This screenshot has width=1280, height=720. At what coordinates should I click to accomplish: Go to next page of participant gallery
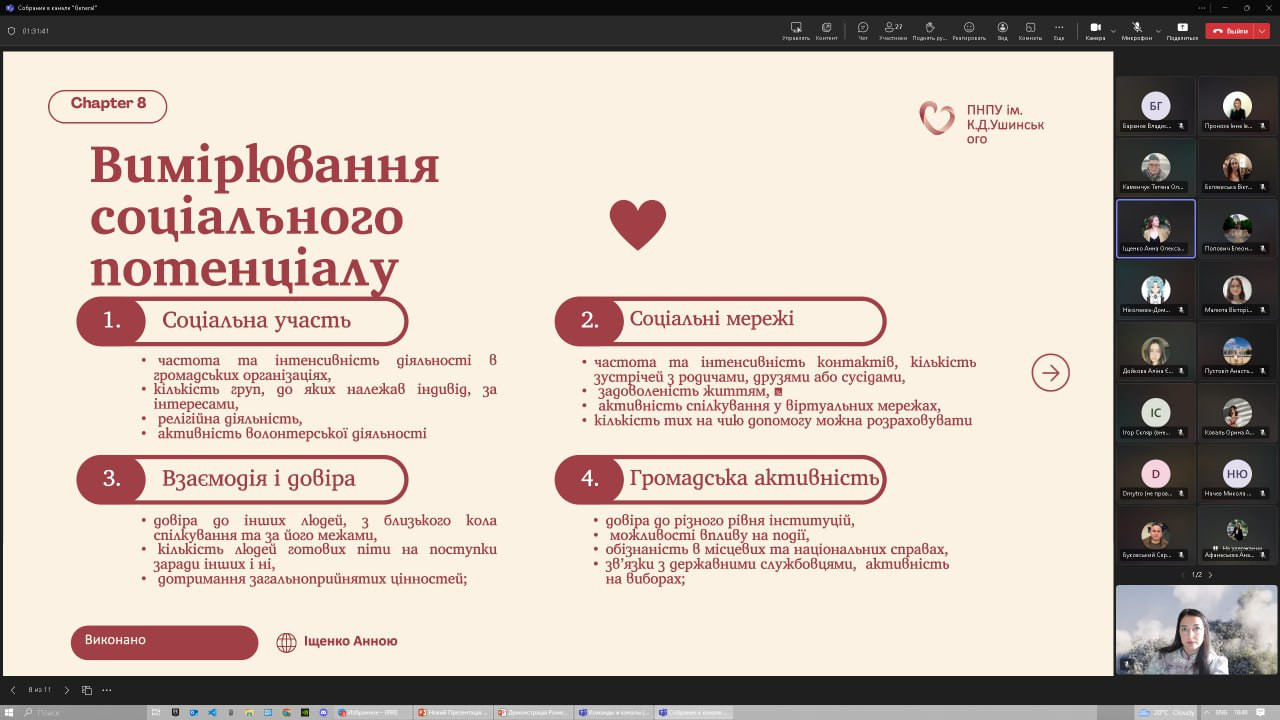[x=1210, y=575]
